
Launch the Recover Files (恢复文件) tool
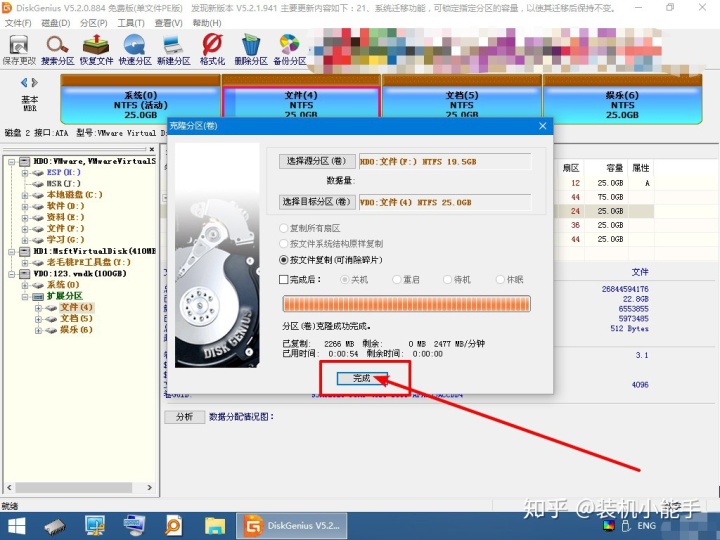(96, 50)
